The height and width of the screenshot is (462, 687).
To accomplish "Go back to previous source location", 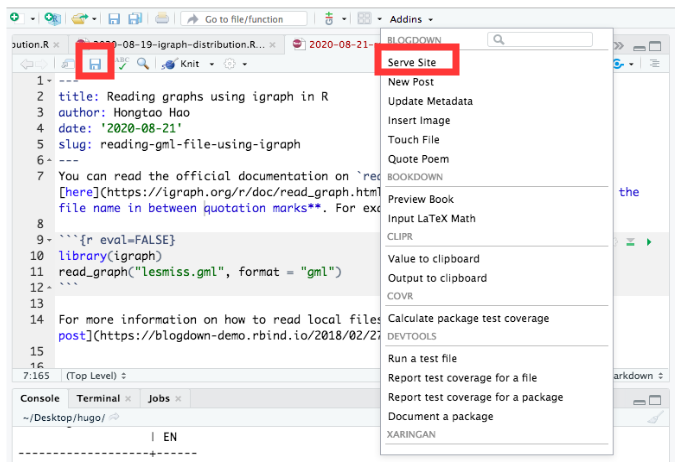I will 27,64.
